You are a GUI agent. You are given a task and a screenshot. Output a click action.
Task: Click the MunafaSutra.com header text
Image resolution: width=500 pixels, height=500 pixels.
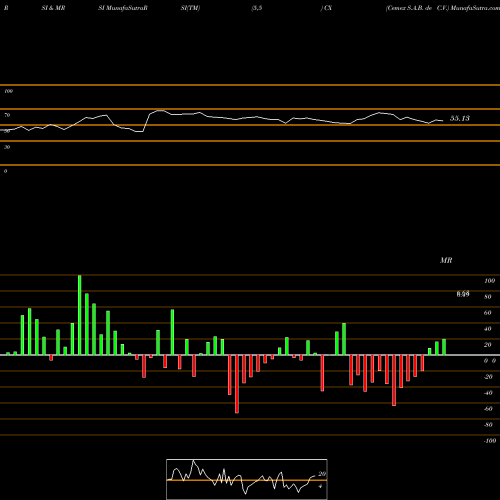(475, 8)
